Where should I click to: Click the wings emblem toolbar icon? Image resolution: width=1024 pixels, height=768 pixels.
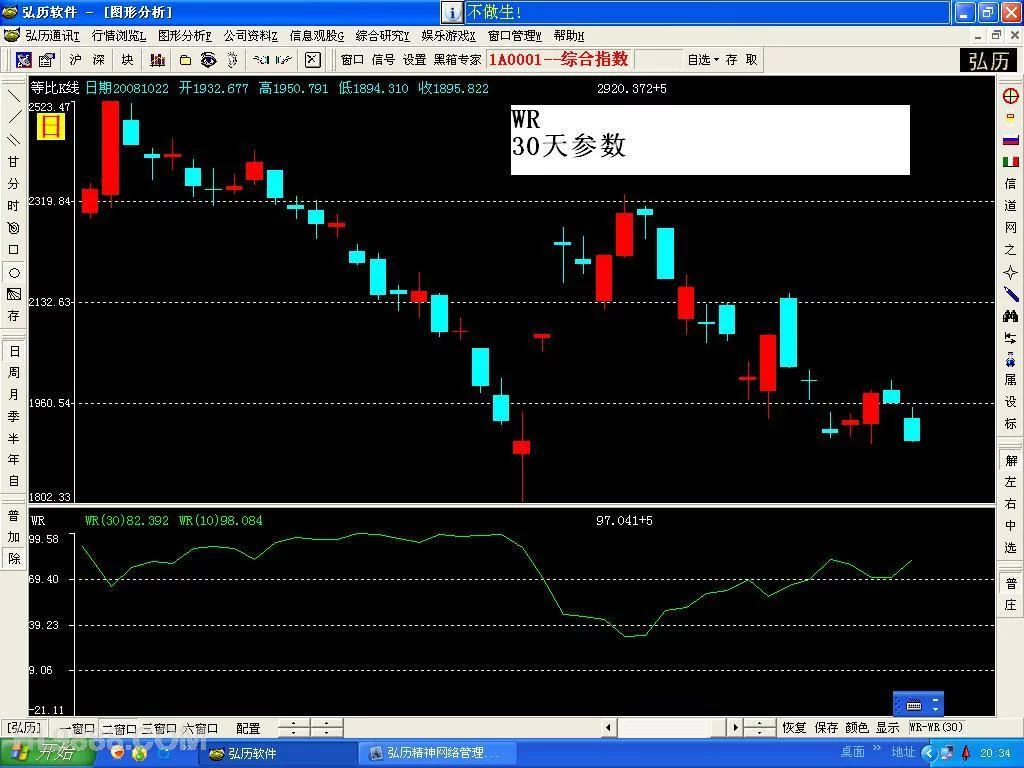272,60
